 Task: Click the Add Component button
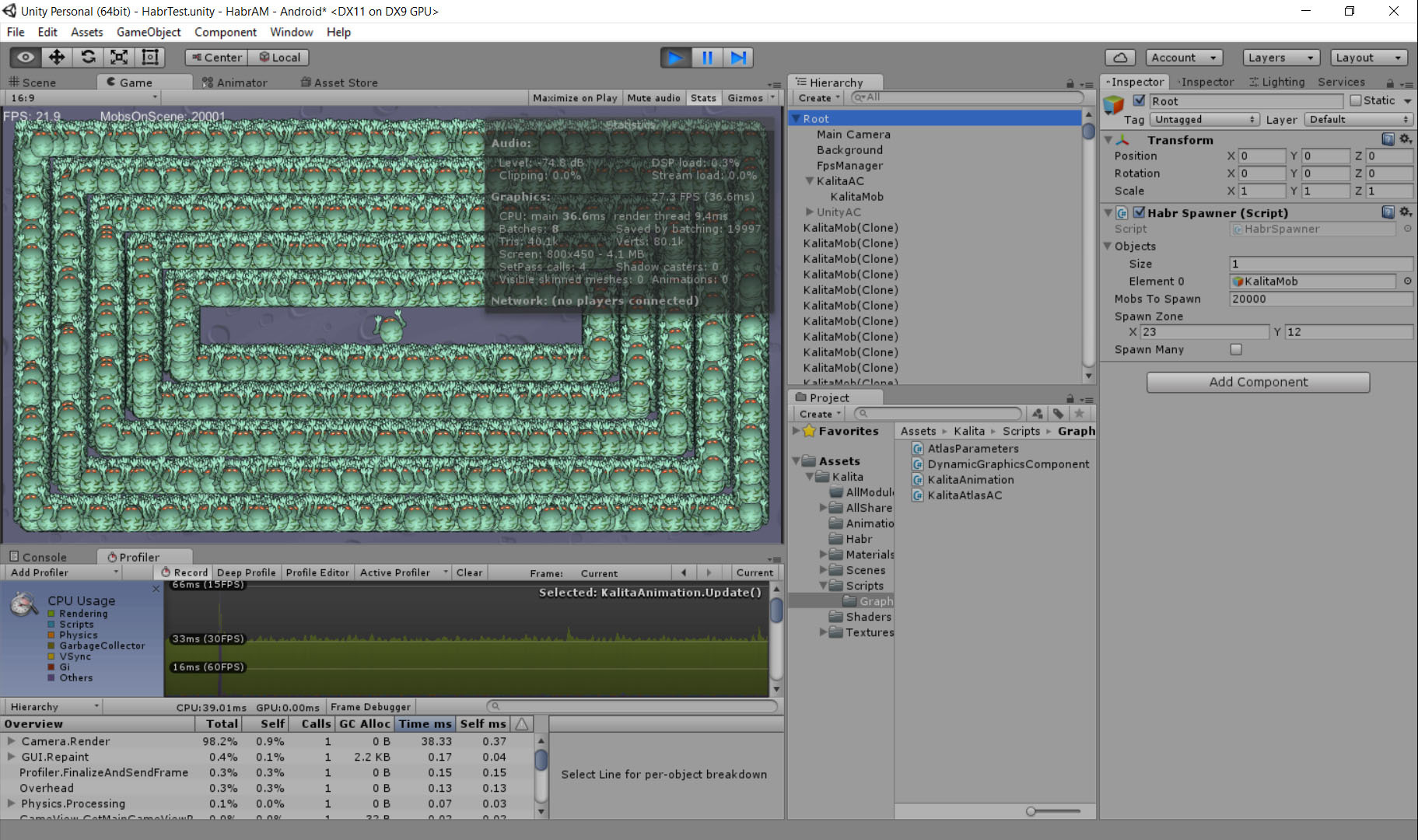tap(1258, 382)
